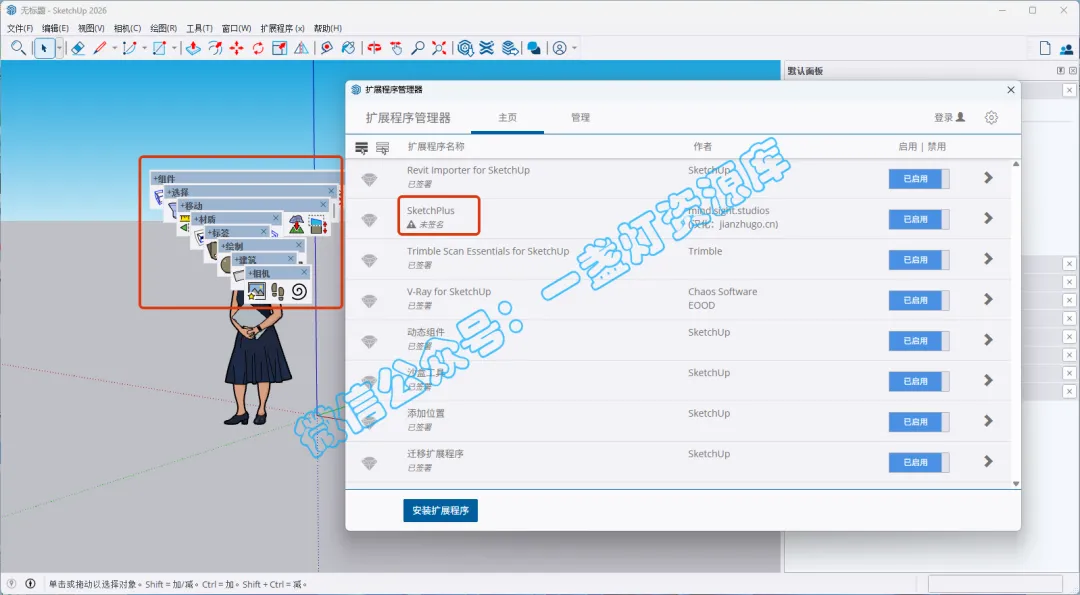Click the 扩展程序名称 column header
This screenshot has height=595, width=1080.
tap(436, 147)
